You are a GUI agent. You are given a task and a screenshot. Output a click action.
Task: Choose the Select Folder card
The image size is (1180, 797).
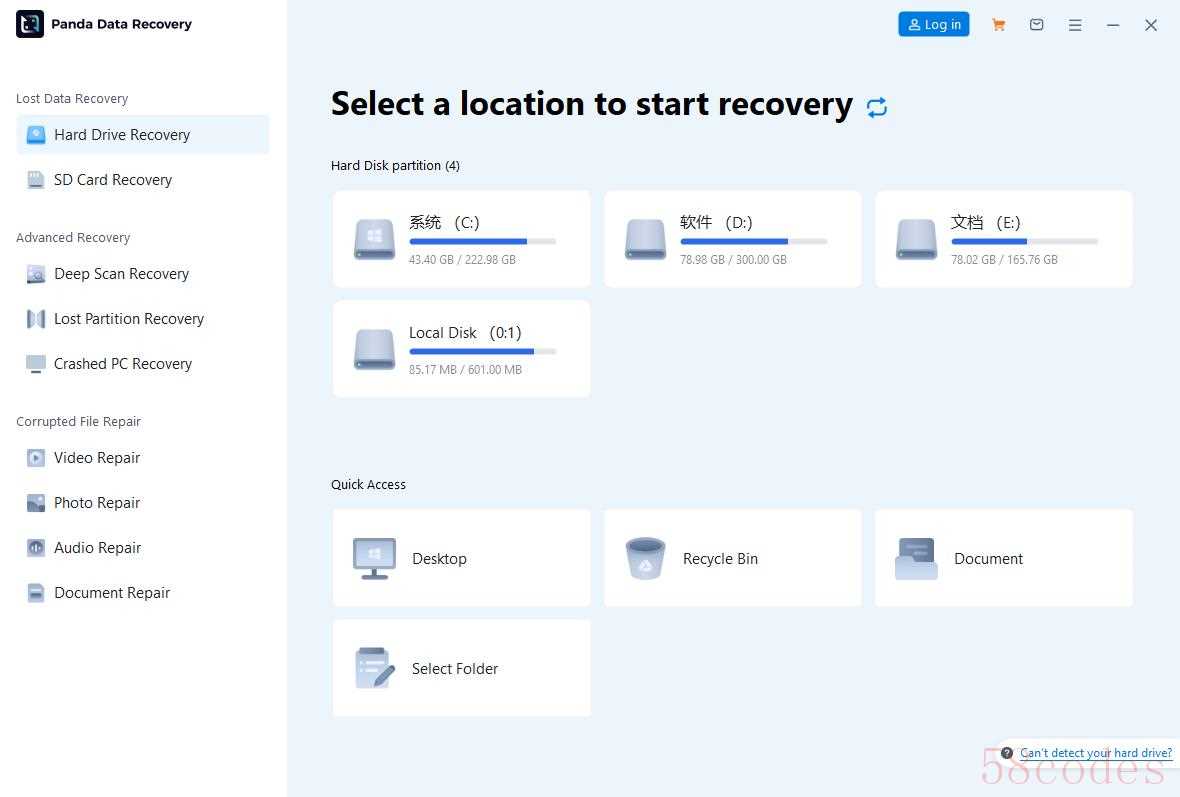pyautogui.click(x=461, y=668)
